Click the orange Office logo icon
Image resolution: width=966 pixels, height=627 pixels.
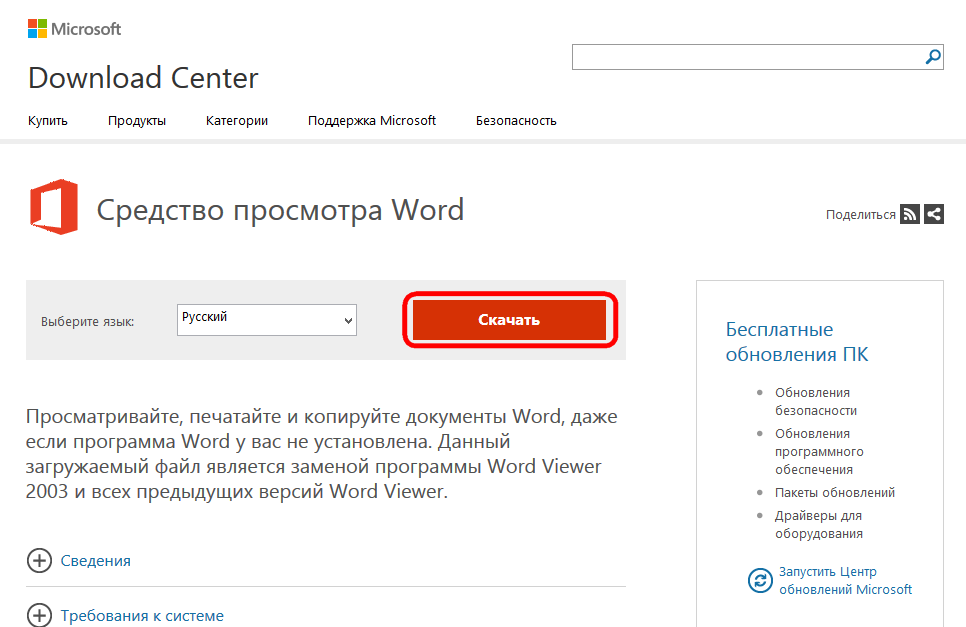[x=53, y=207]
